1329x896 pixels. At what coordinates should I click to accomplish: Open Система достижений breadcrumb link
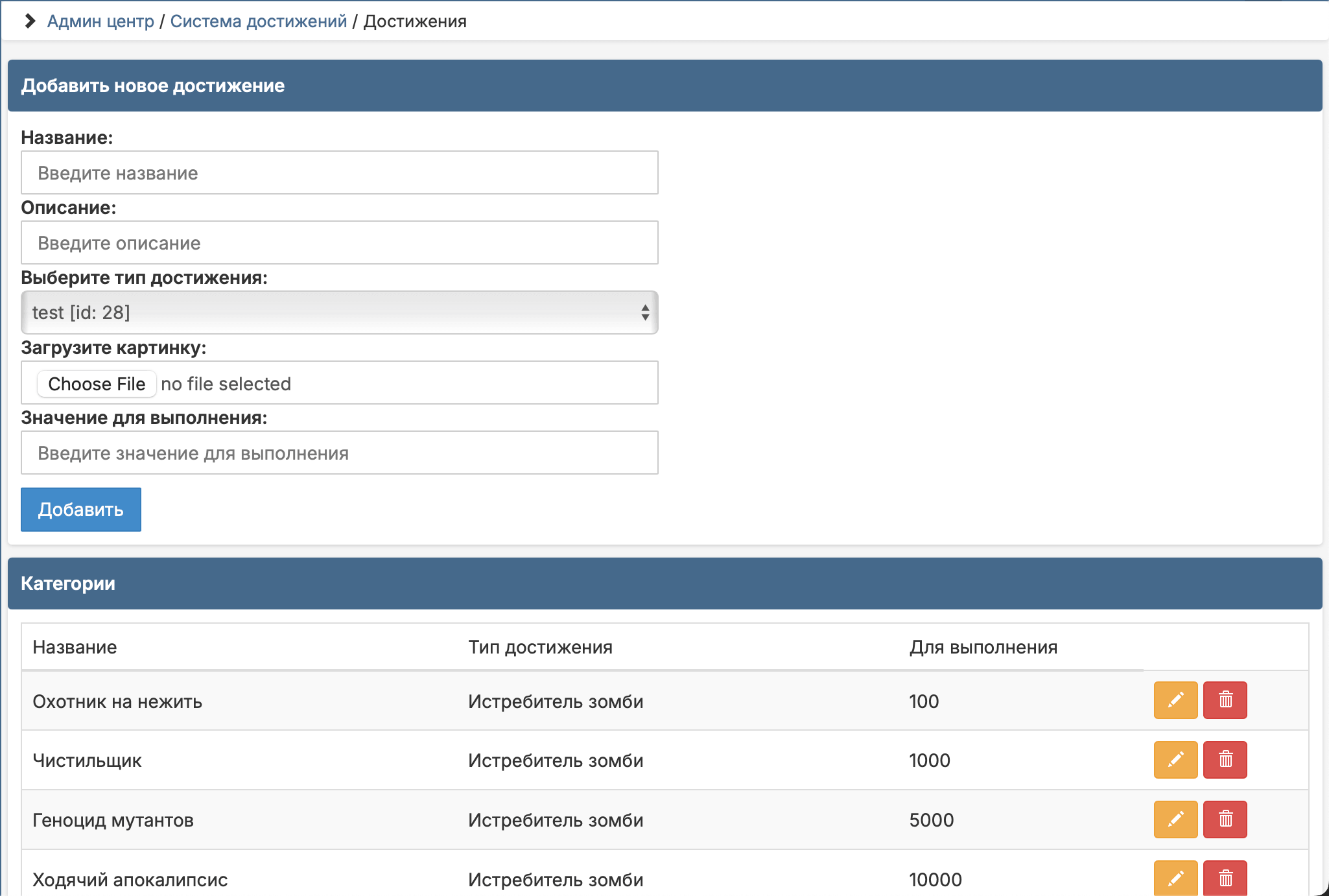258,21
